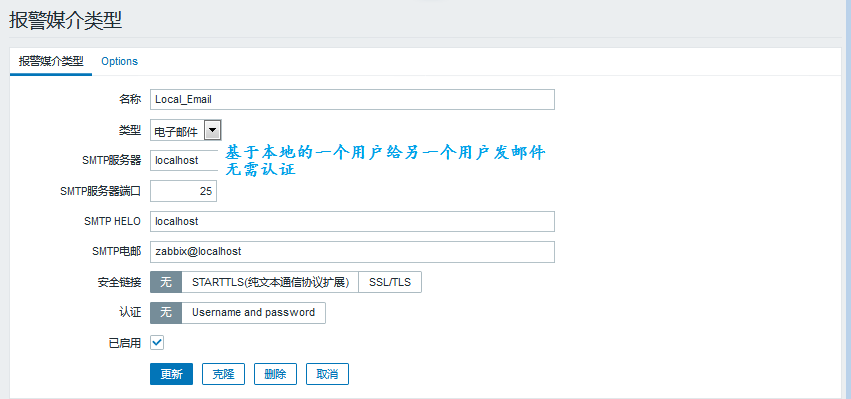Click the 取消 button
The height and width of the screenshot is (399, 851).
coord(327,374)
